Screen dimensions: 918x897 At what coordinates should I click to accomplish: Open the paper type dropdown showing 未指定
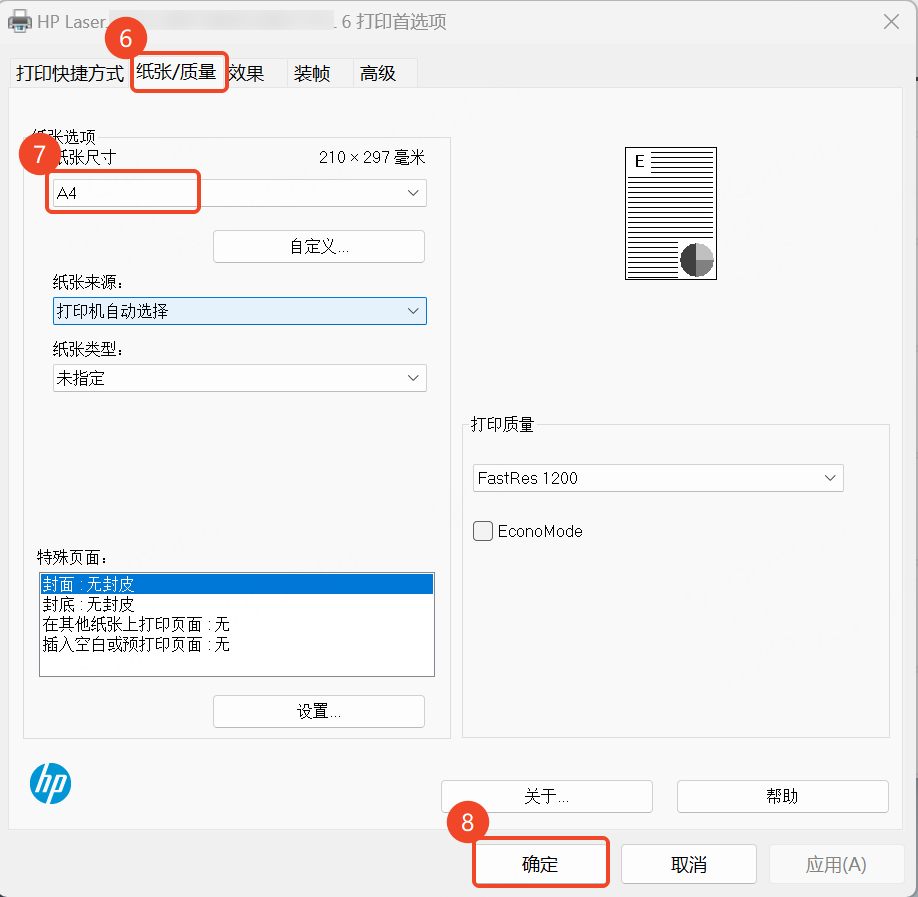tap(239, 378)
